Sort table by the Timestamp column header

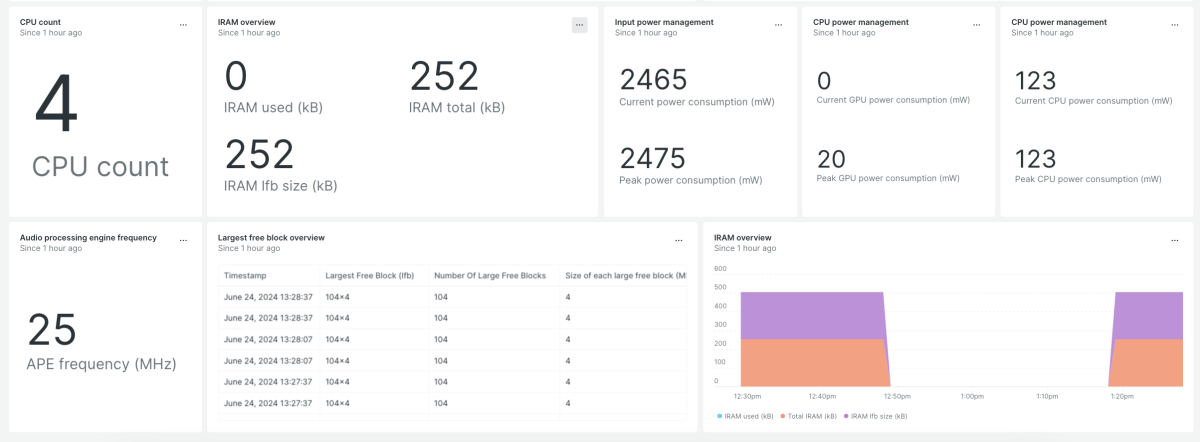[x=245, y=275]
